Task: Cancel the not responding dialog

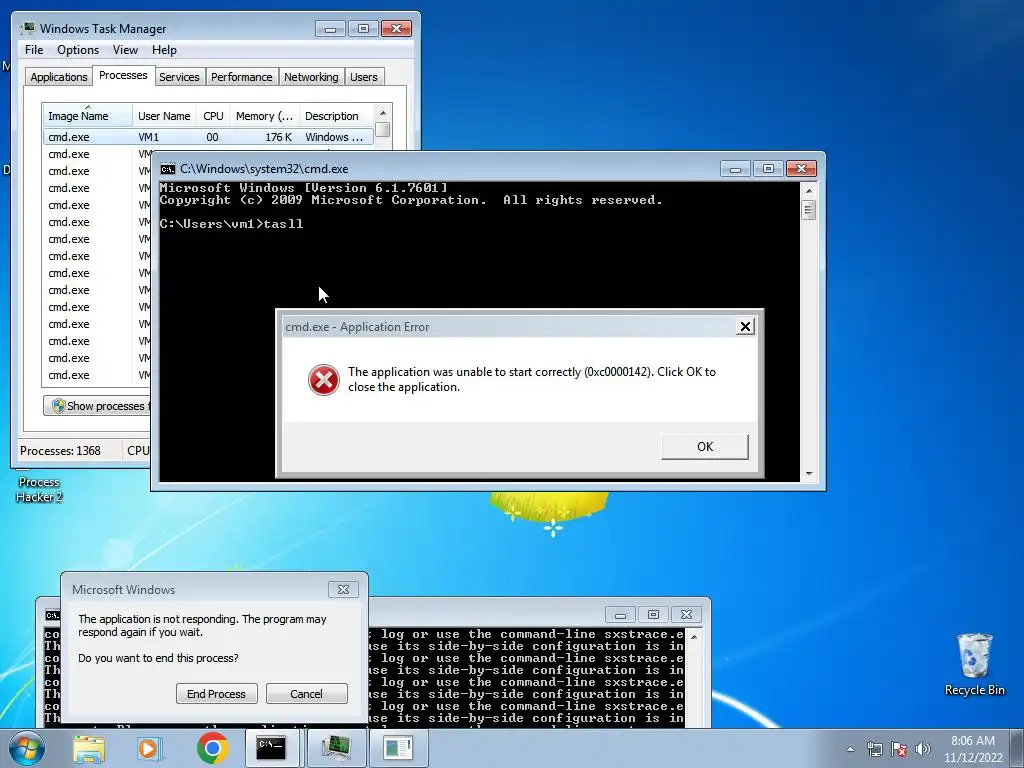Action: coord(306,694)
